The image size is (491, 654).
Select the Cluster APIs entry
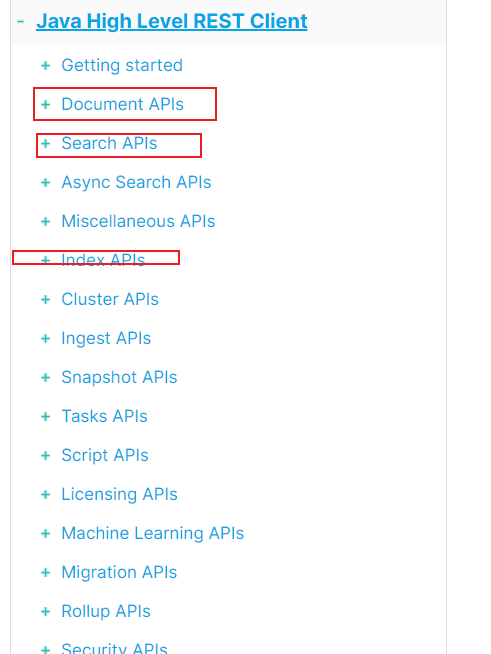pos(110,299)
